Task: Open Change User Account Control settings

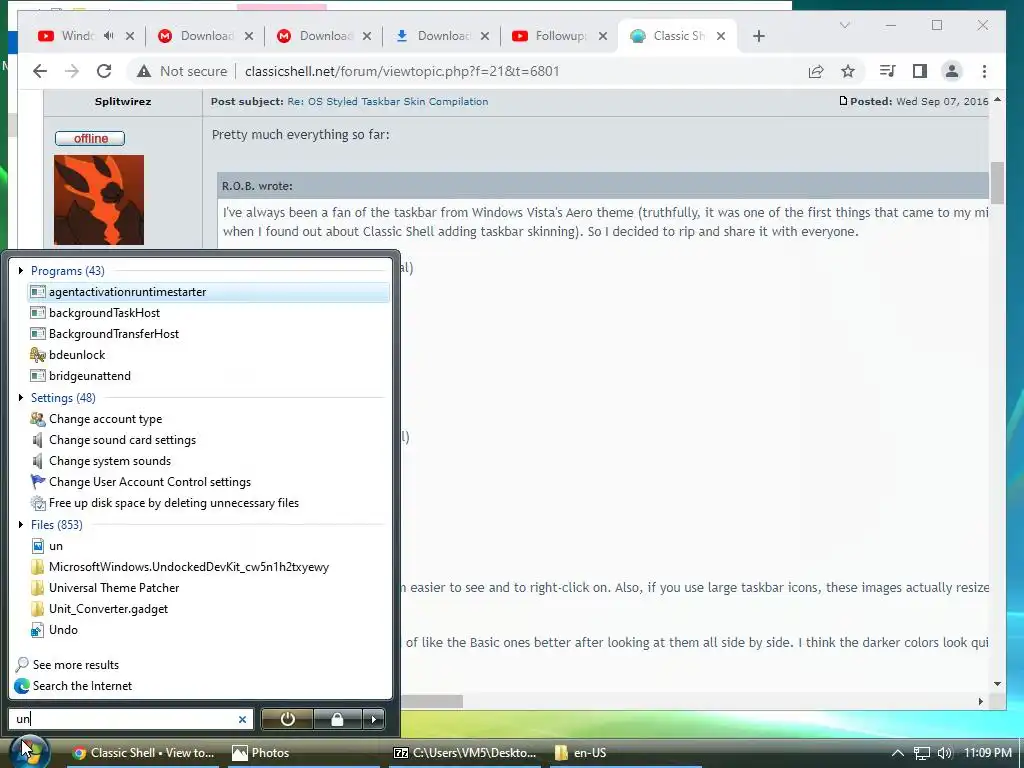Action: pos(208,482)
